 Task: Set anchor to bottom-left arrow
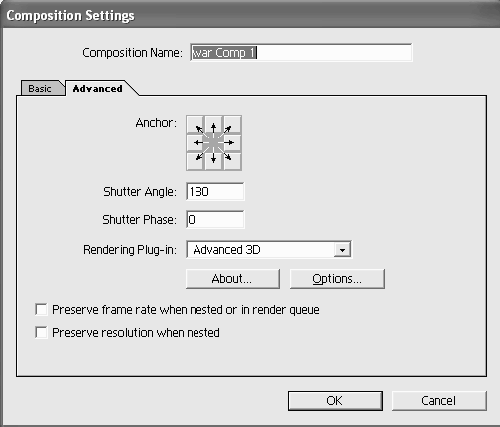tap(195, 161)
